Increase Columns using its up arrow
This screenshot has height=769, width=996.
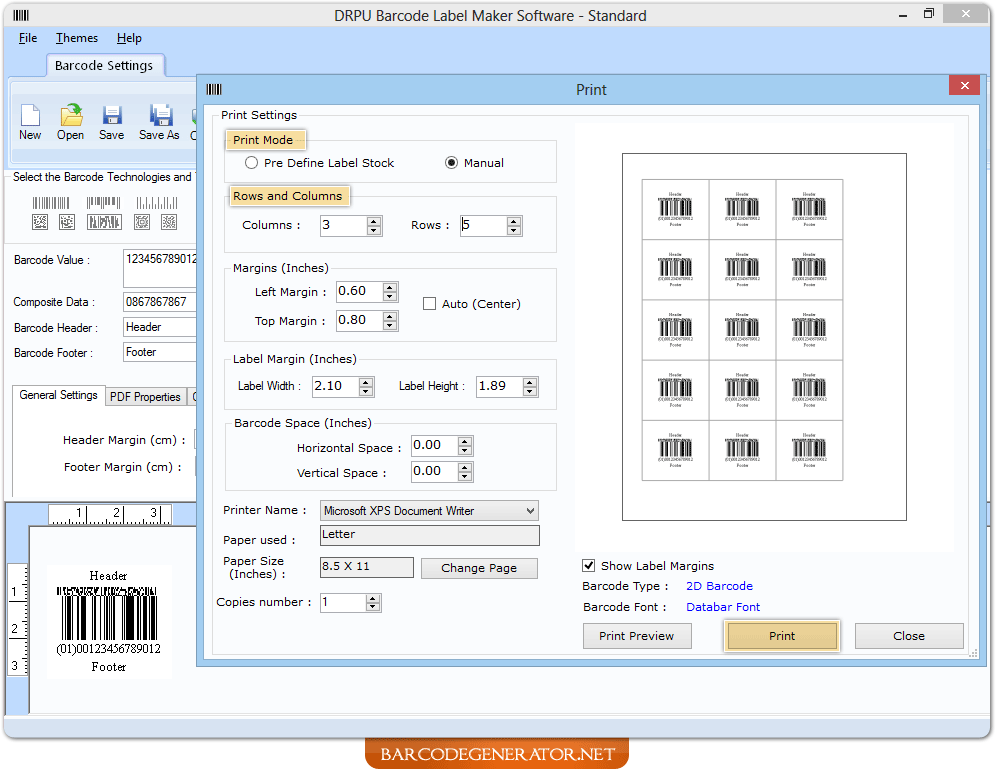click(374, 220)
